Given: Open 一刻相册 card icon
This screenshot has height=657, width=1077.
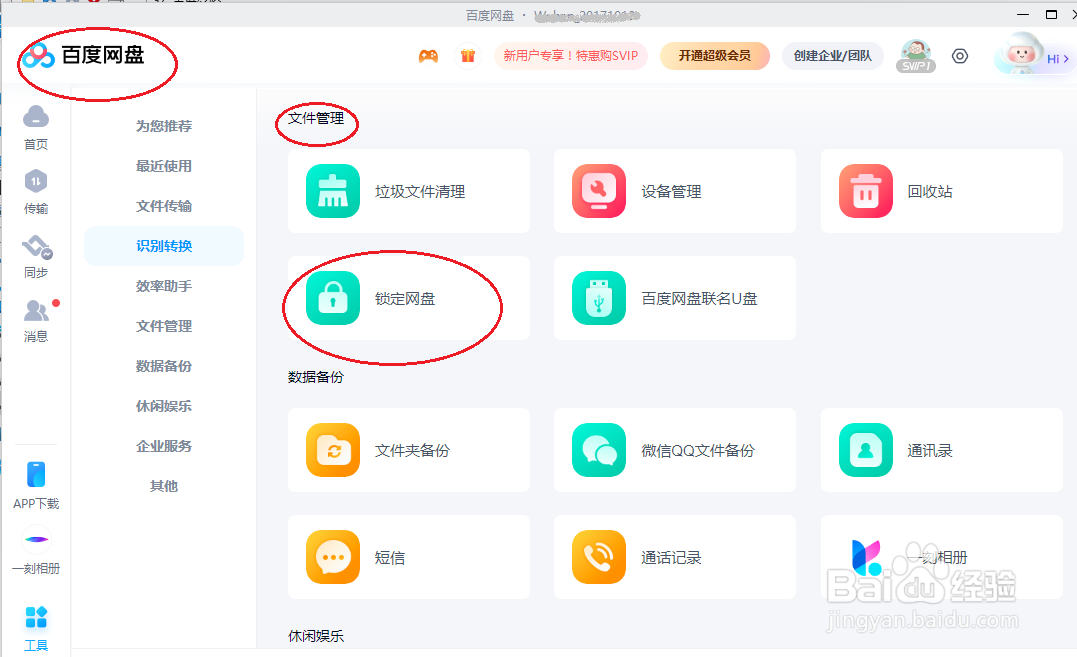Looking at the screenshot, I should coord(866,557).
